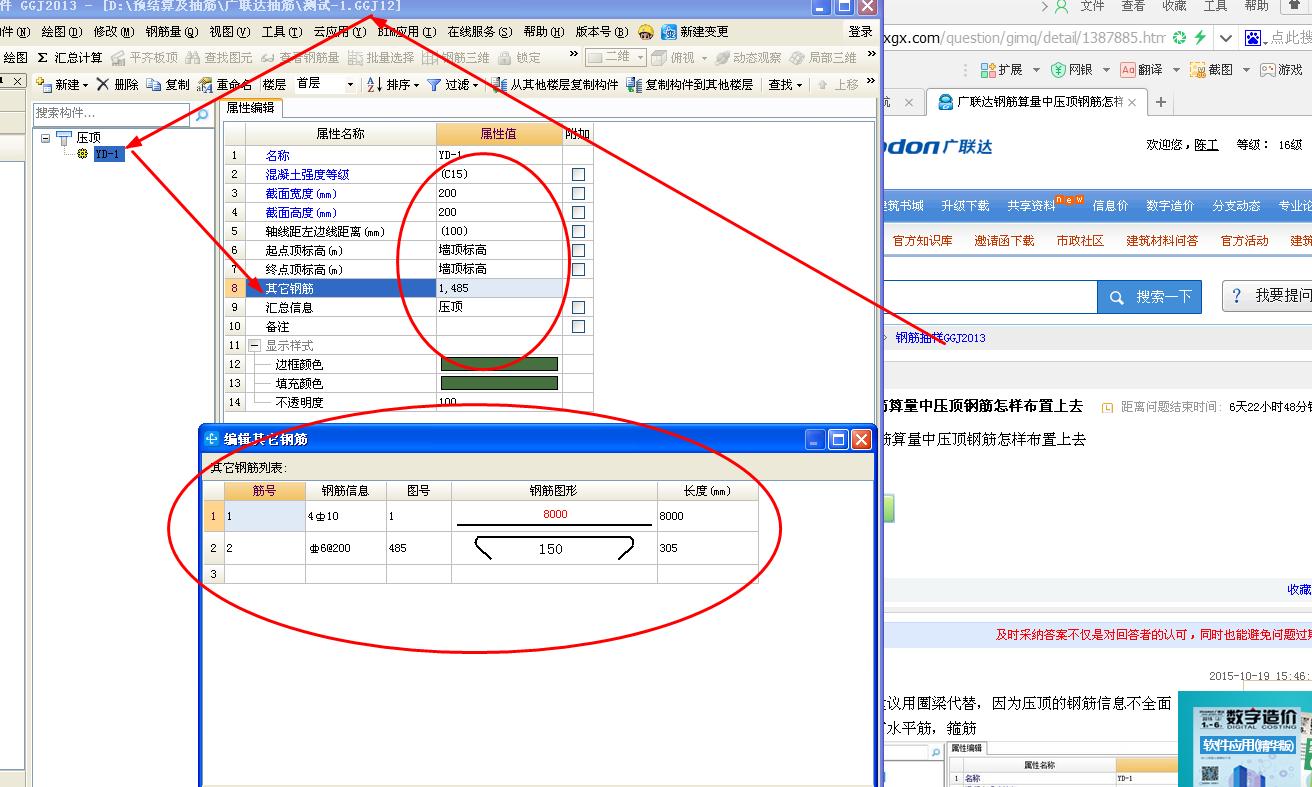Click the 升级下载 navigation link

click(965, 206)
